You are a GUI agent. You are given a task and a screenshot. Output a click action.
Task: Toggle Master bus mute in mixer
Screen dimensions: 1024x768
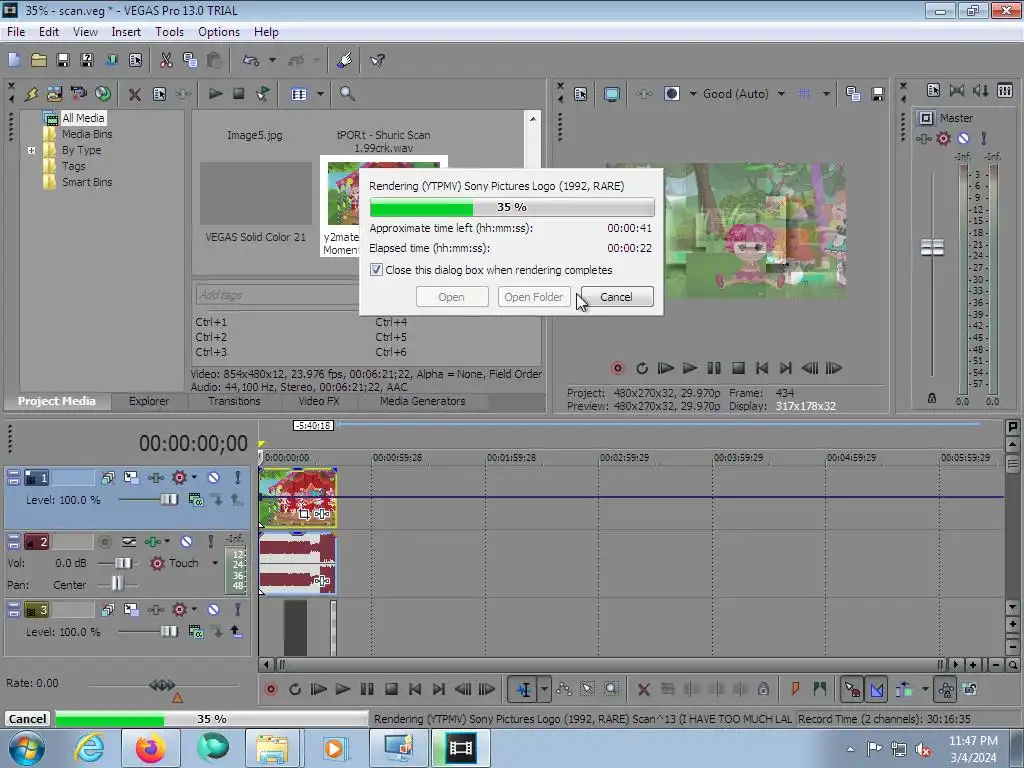963,138
